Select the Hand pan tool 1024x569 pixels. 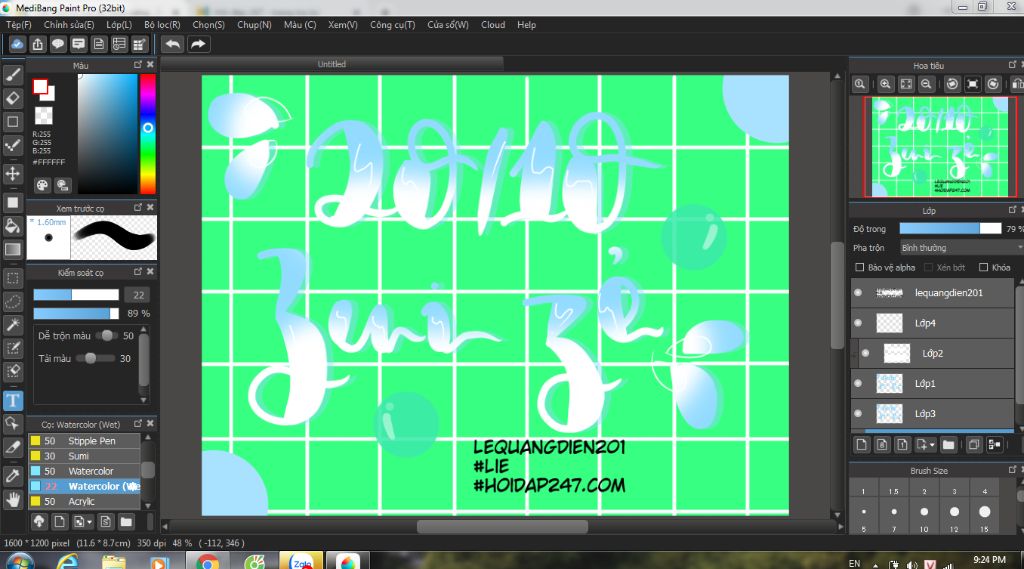coord(12,500)
